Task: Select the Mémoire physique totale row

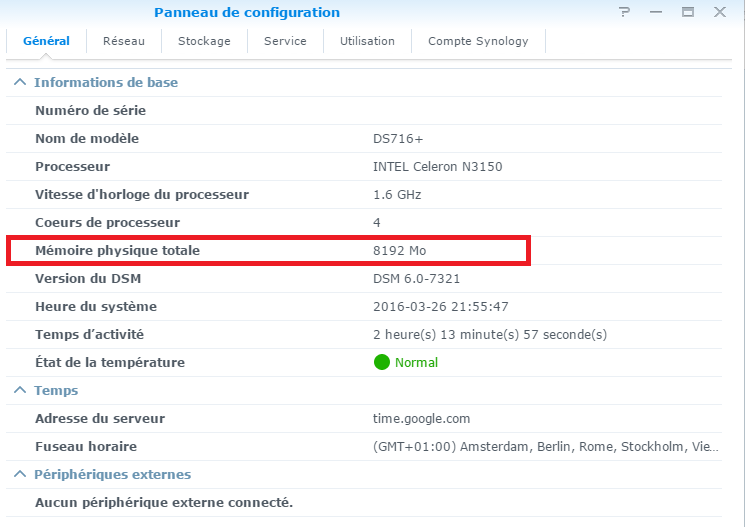Action: (268, 250)
